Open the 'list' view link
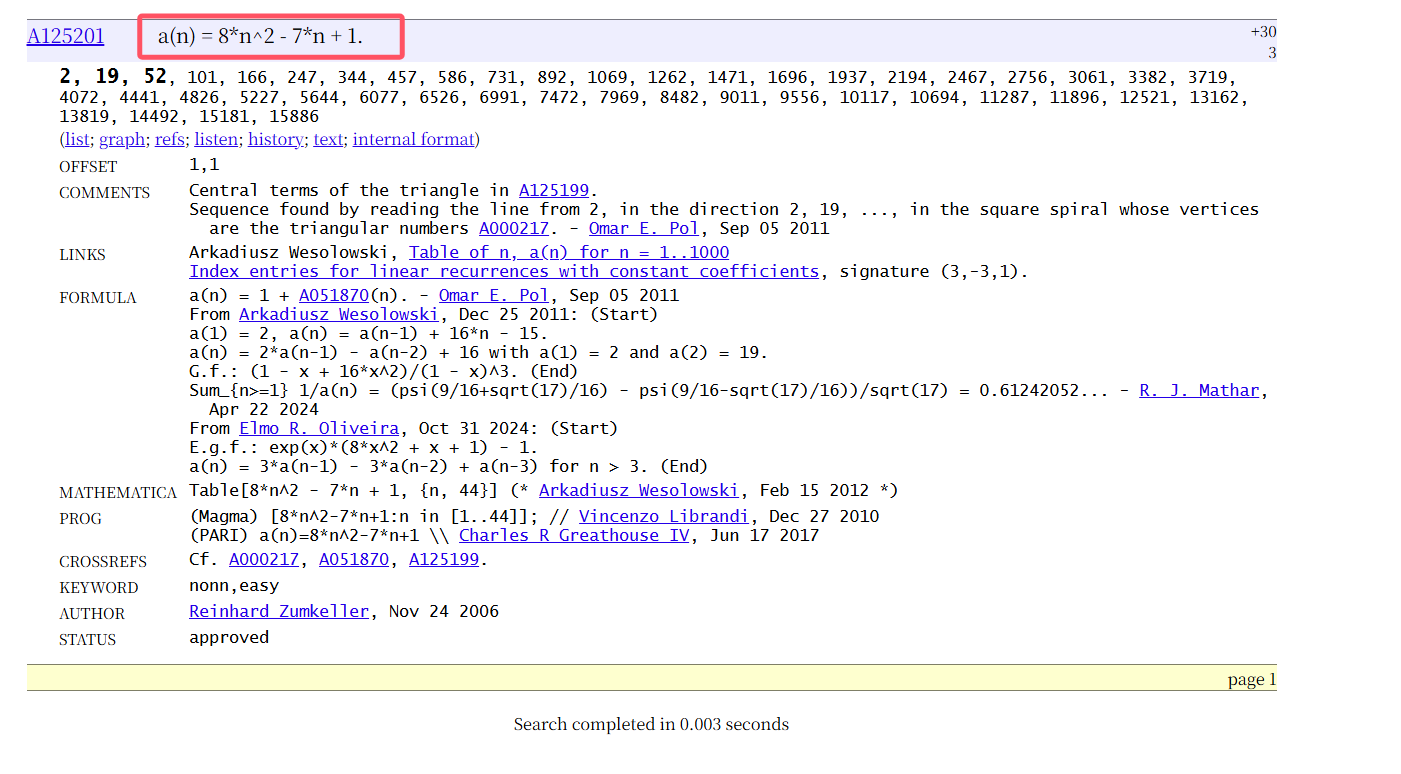The height and width of the screenshot is (774, 1401). [77, 140]
